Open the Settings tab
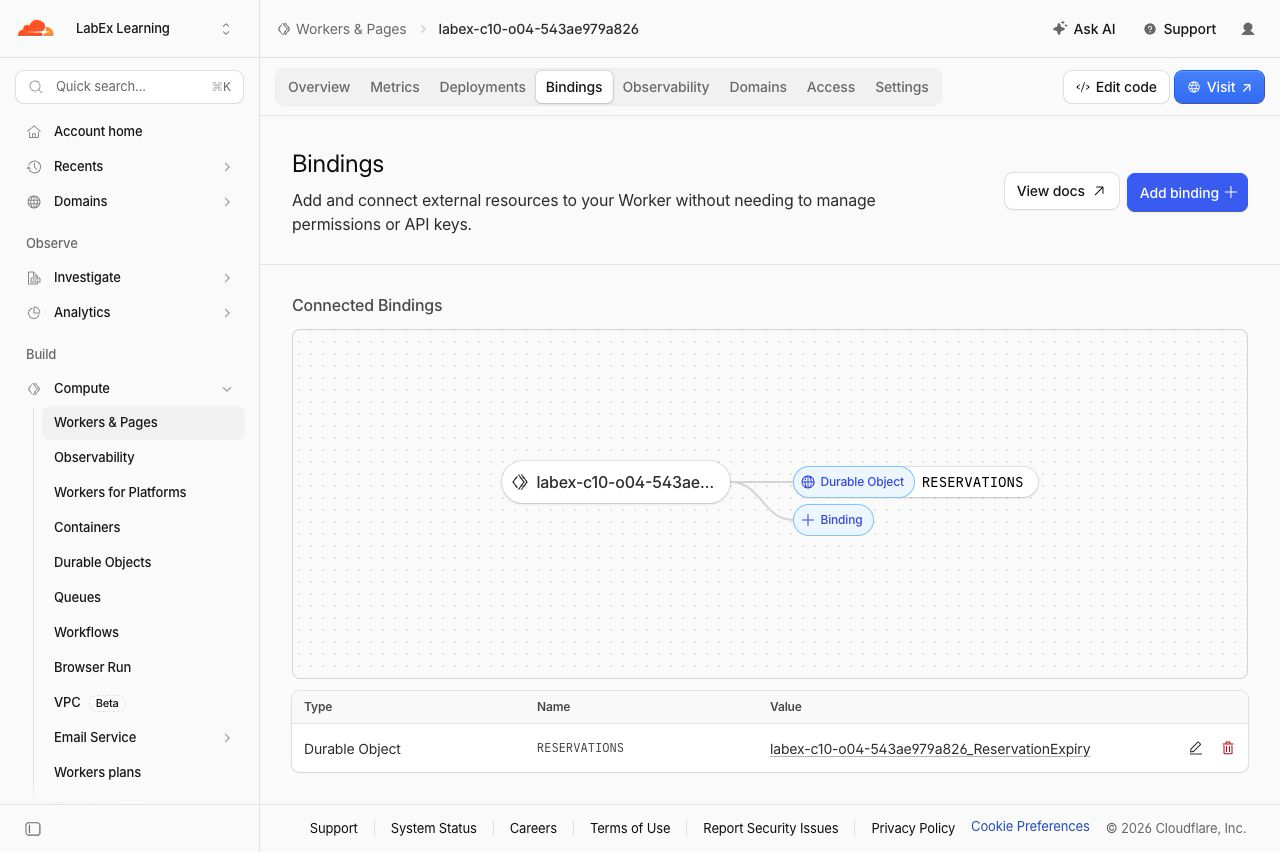The height and width of the screenshot is (852, 1280). [902, 87]
